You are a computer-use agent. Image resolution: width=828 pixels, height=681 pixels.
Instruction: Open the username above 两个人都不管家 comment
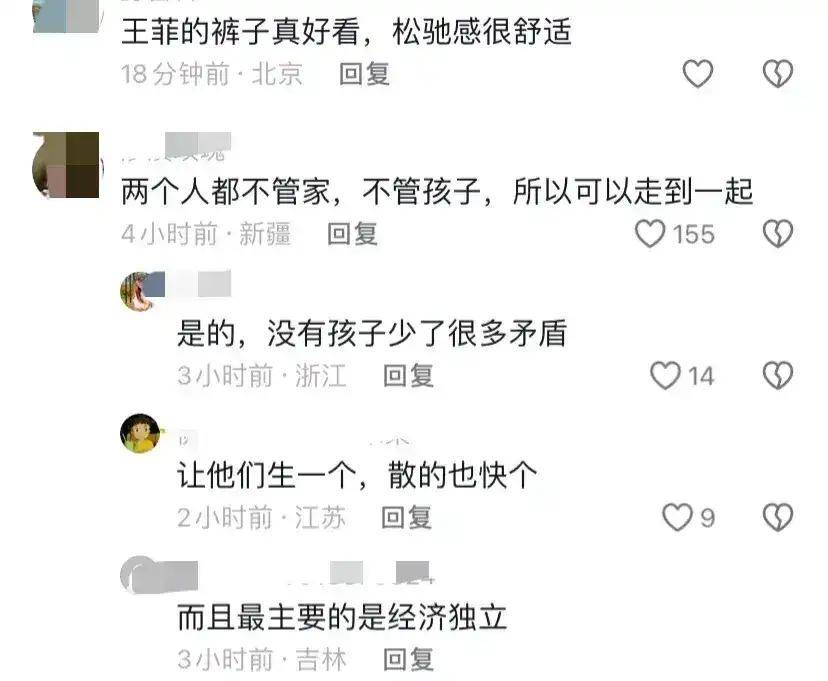click(175, 148)
